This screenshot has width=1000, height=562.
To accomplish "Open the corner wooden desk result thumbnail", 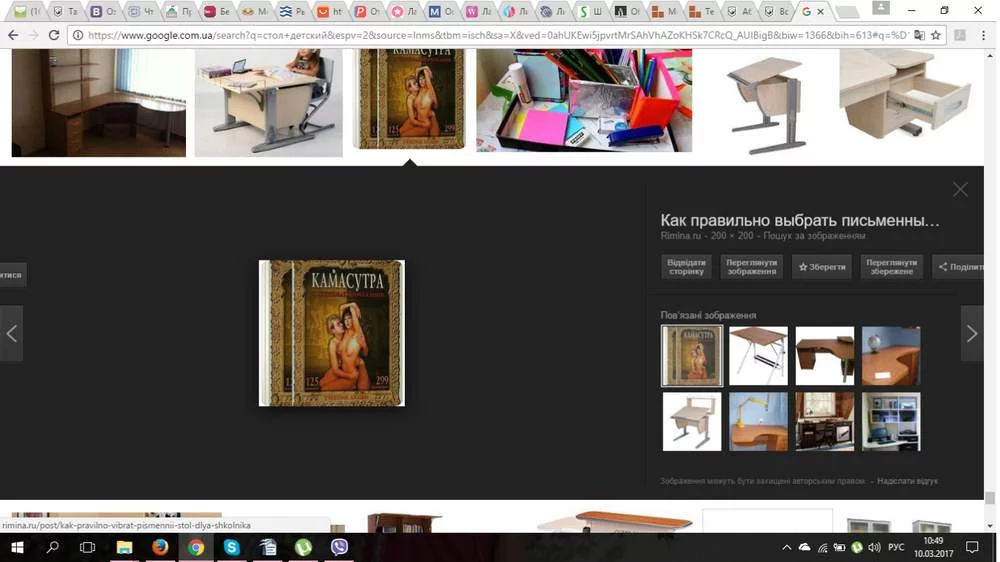I will (99, 103).
